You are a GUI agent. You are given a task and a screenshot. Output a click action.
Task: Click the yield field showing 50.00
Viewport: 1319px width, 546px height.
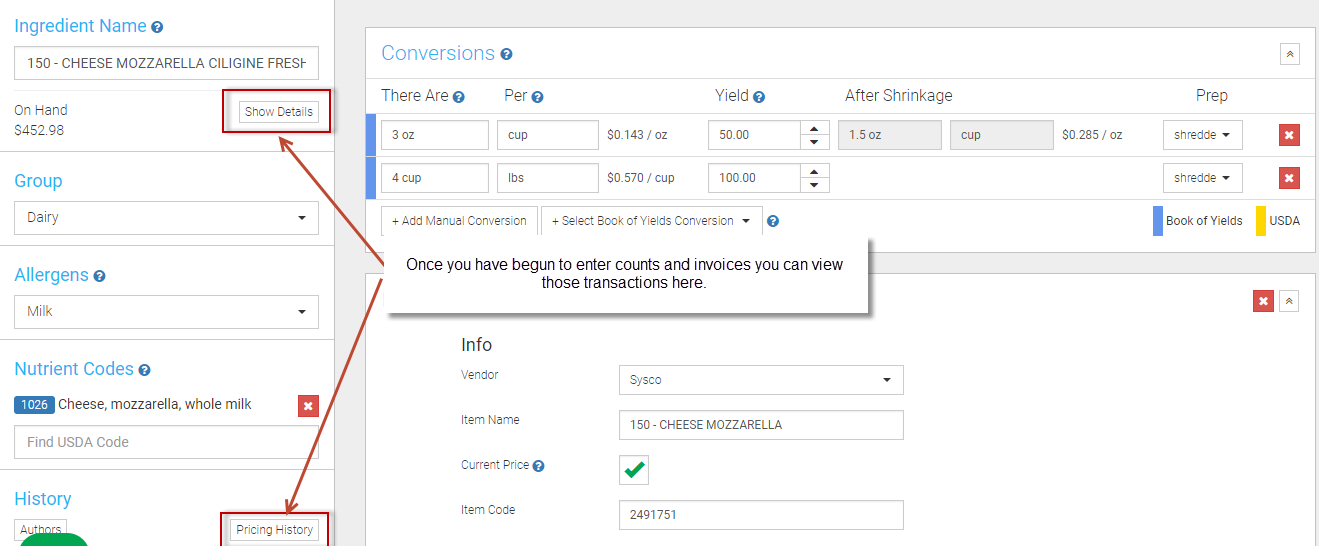pyautogui.click(x=754, y=135)
